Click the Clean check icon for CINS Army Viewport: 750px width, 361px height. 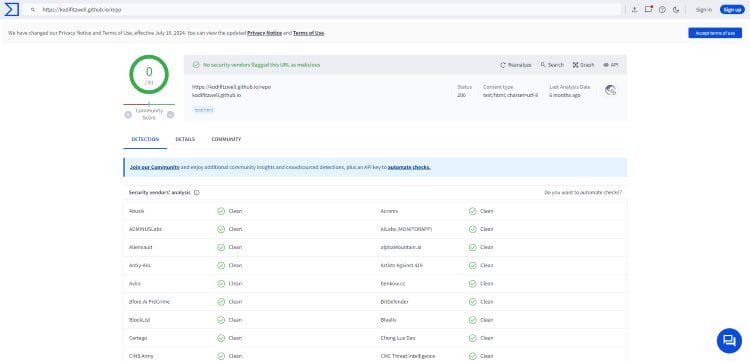click(221, 356)
